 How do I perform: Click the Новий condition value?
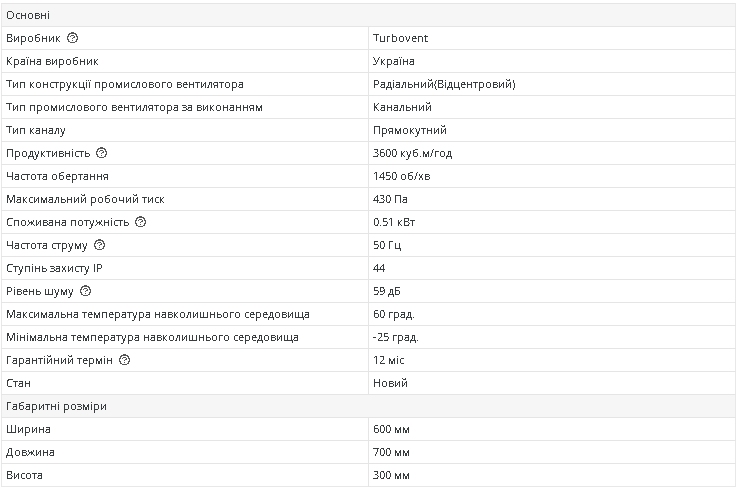[390, 383]
